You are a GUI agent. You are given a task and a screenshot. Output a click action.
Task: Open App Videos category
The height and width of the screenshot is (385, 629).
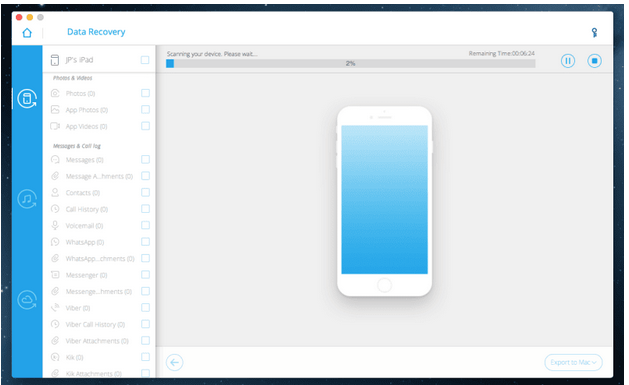point(86,126)
